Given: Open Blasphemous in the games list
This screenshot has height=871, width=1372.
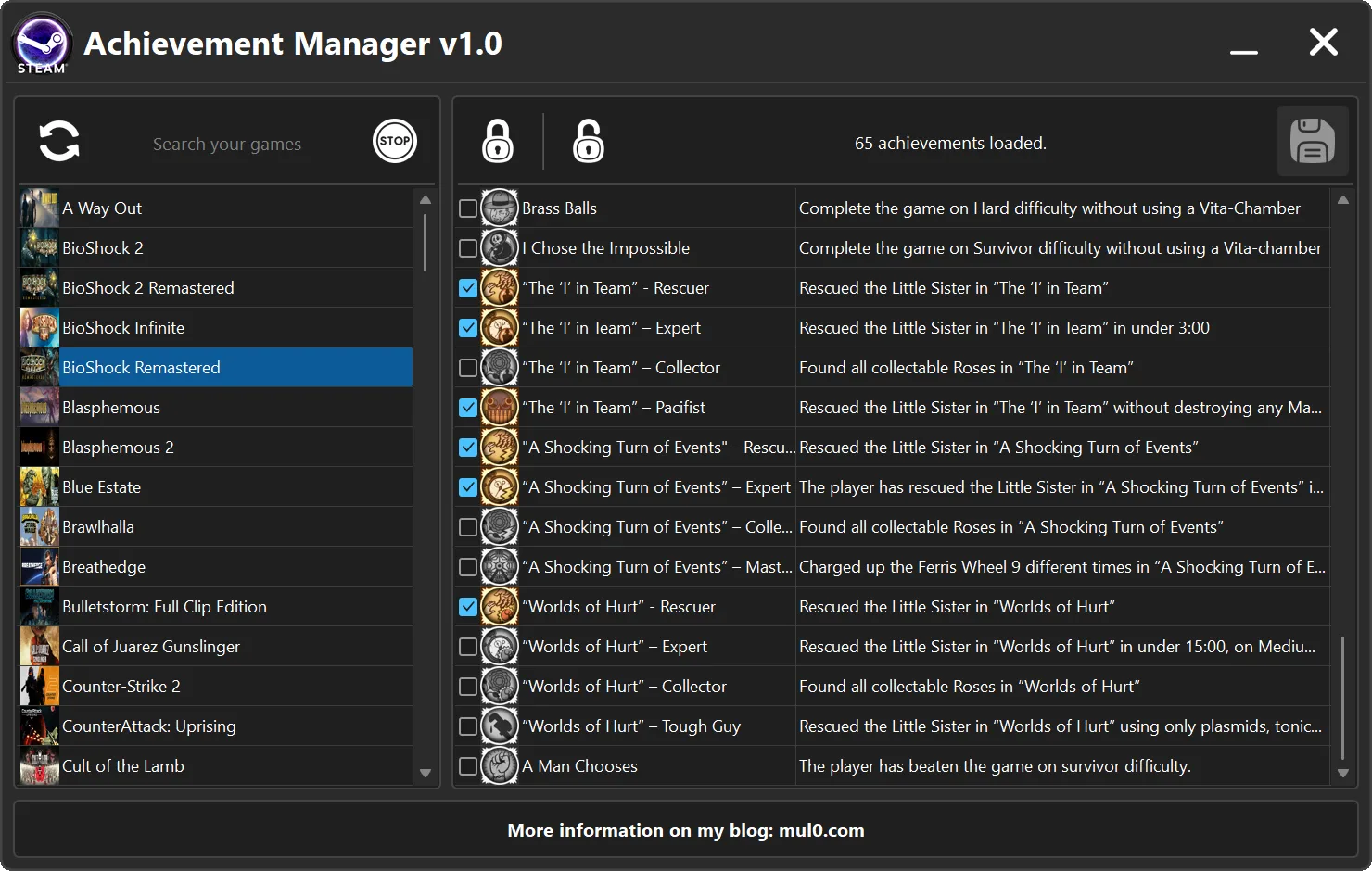Looking at the screenshot, I should click(x=216, y=408).
